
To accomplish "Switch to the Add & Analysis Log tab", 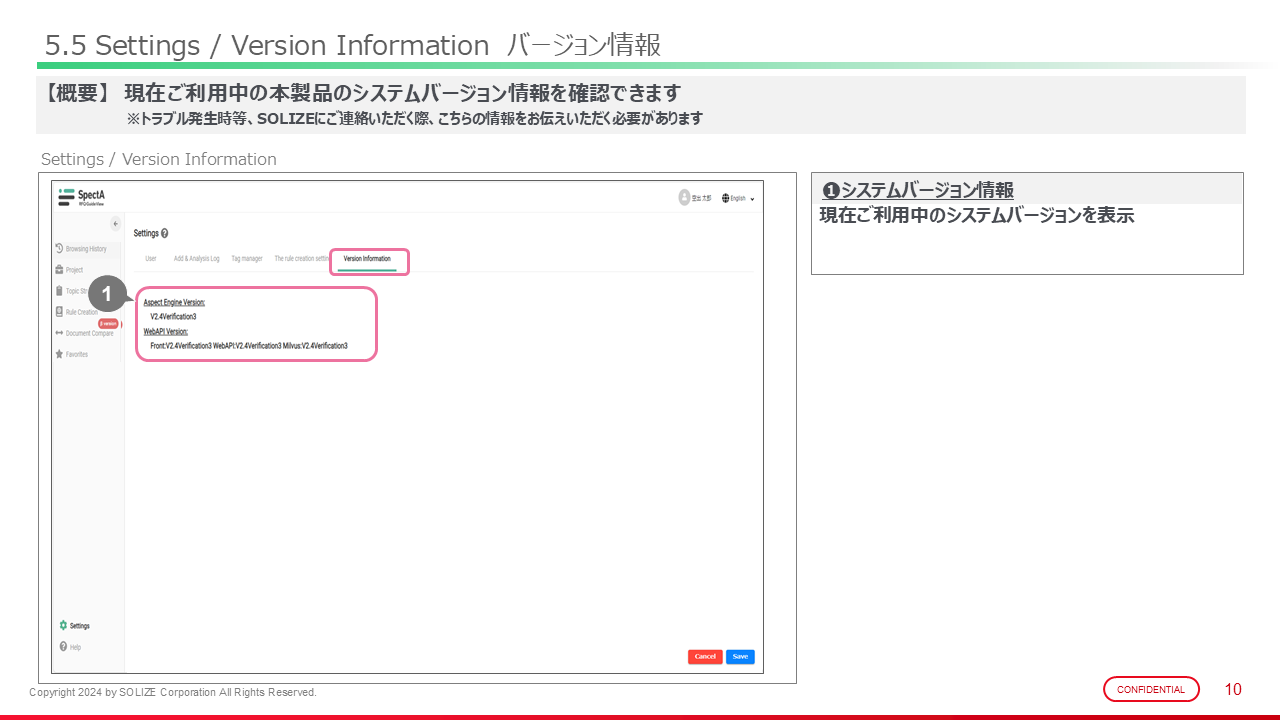I will pos(196,259).
